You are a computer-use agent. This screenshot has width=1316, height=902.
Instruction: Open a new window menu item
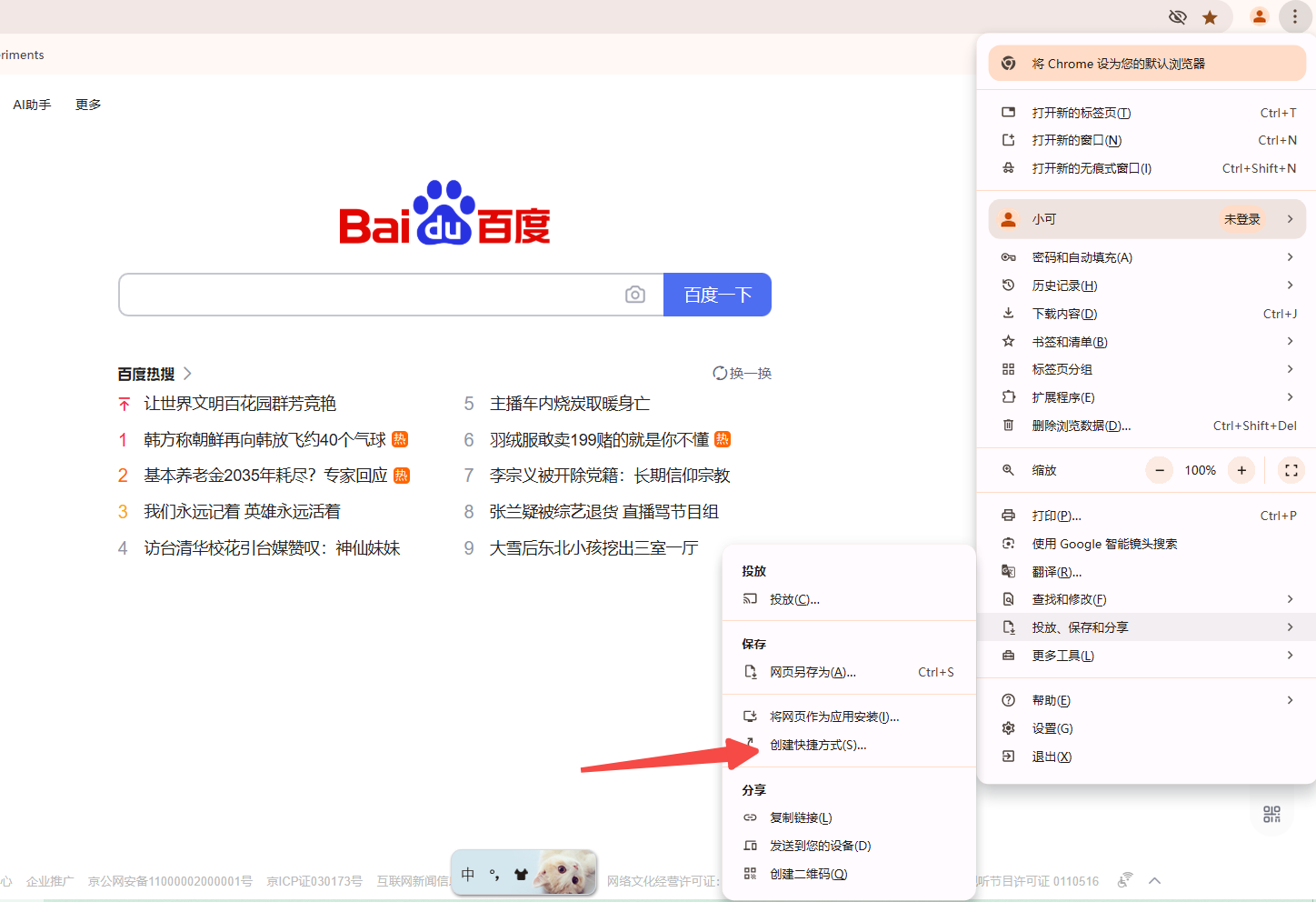(x=1147, y=140)
